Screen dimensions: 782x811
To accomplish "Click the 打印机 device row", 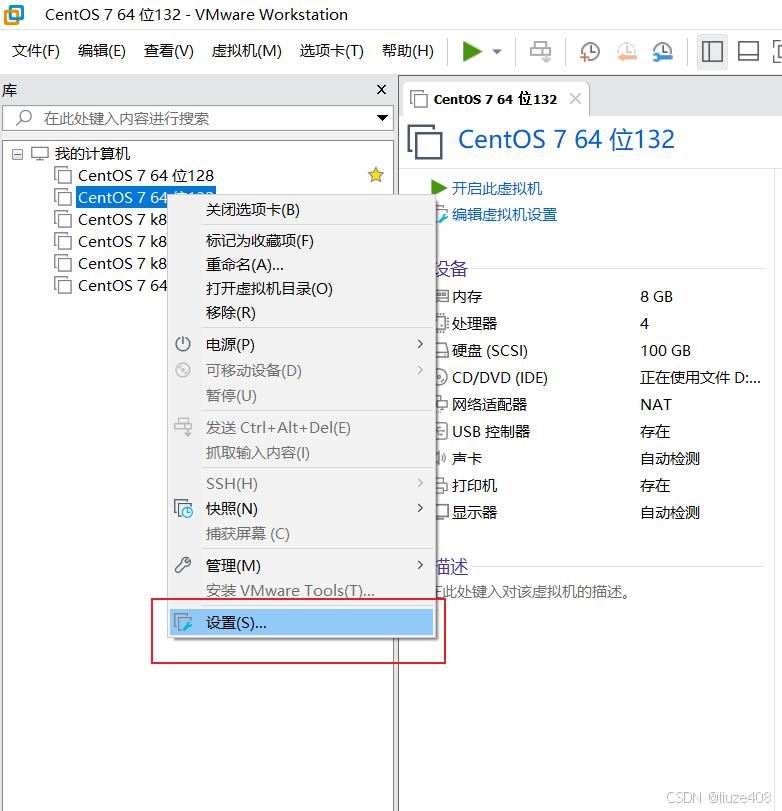I will coord(599,486).
